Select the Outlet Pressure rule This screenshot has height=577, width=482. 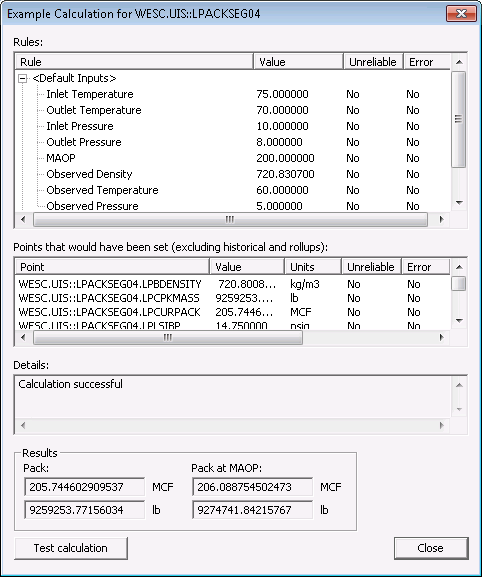[84, 142]
